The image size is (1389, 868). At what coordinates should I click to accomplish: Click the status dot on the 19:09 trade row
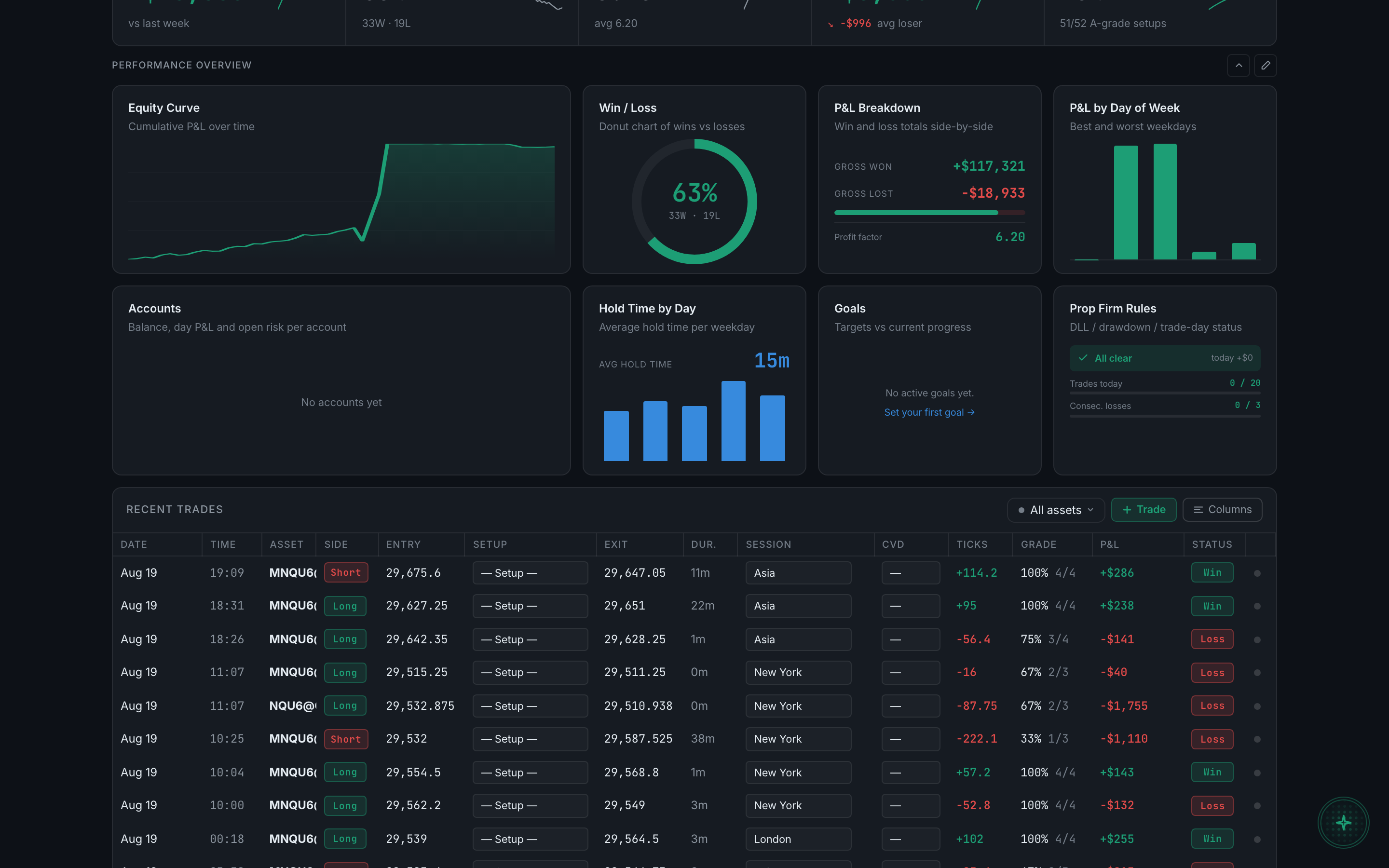1257,573
